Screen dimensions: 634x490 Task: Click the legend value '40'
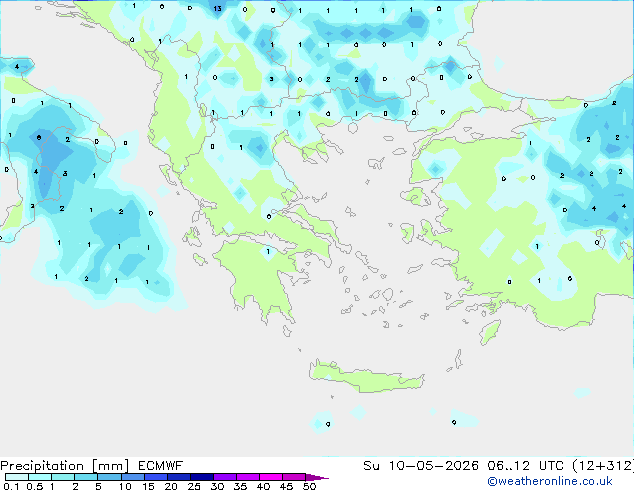263,486
